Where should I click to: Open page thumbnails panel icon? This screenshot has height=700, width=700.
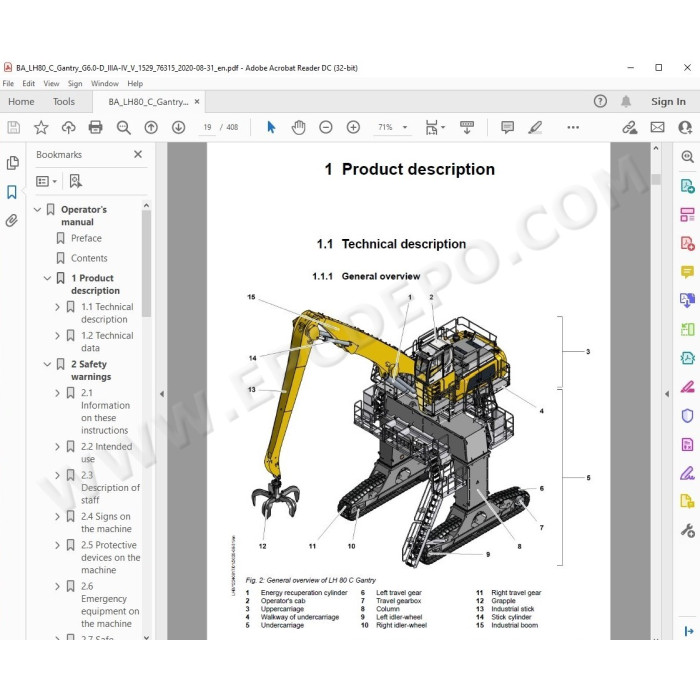click(12, 163)
